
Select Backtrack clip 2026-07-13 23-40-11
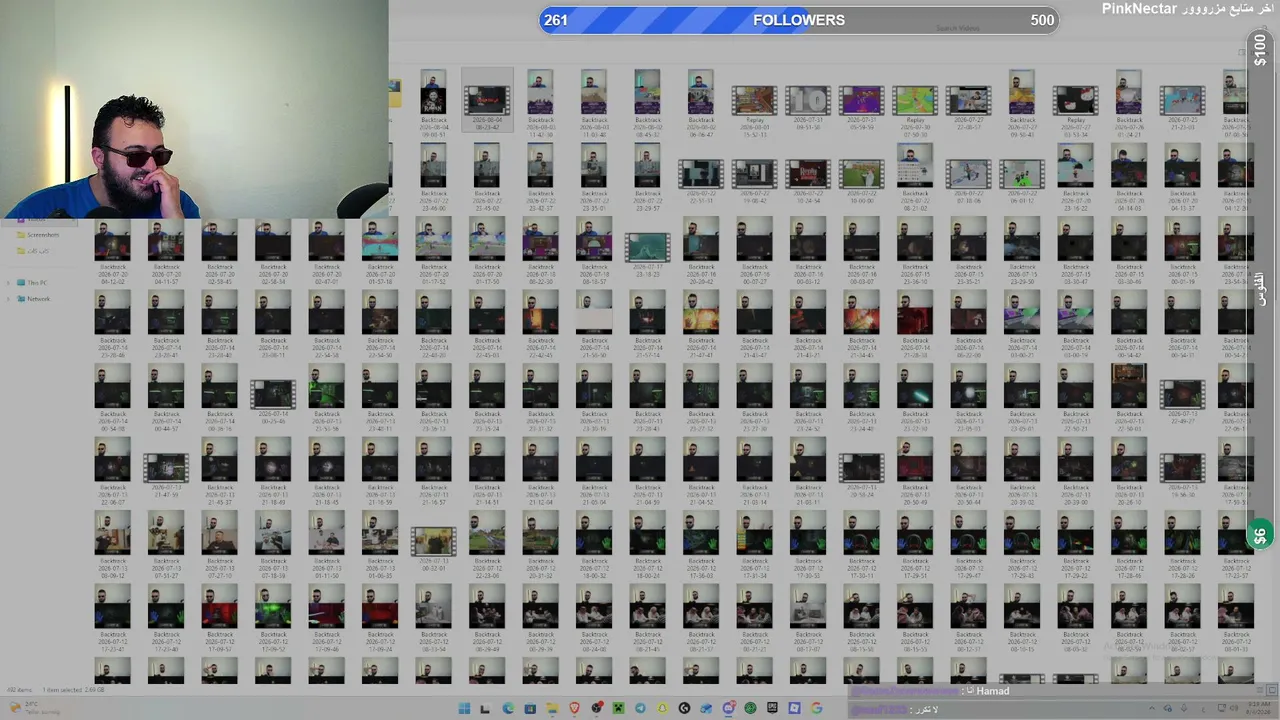tap(380, 399)
